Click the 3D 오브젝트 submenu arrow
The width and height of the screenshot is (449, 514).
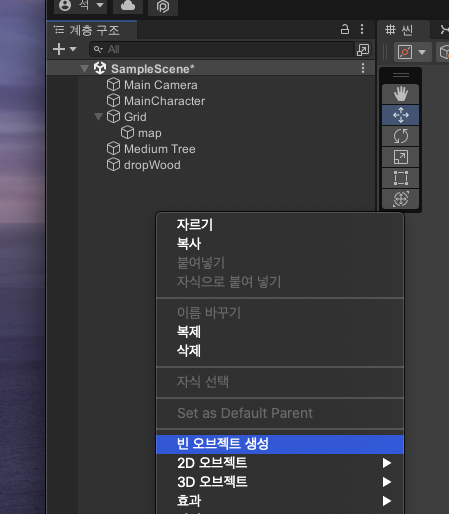[387, 482]
